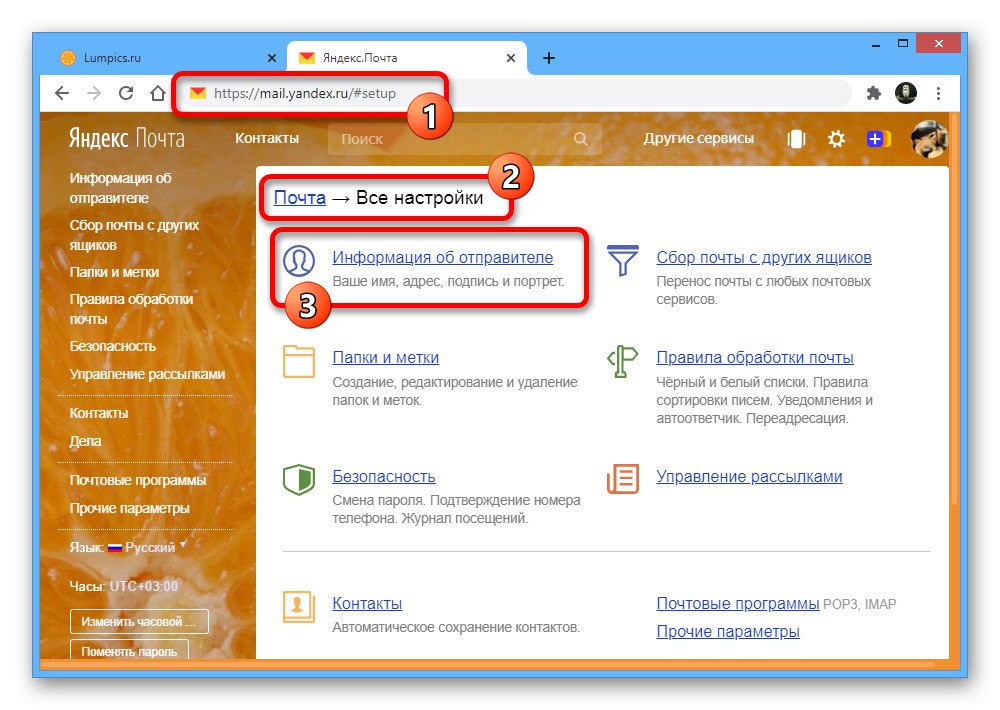The width and height of the screenshot is (1000, 710).
Task: Click the Все настройки heading text
Action: pyautogui.click(x=420, y=198)
